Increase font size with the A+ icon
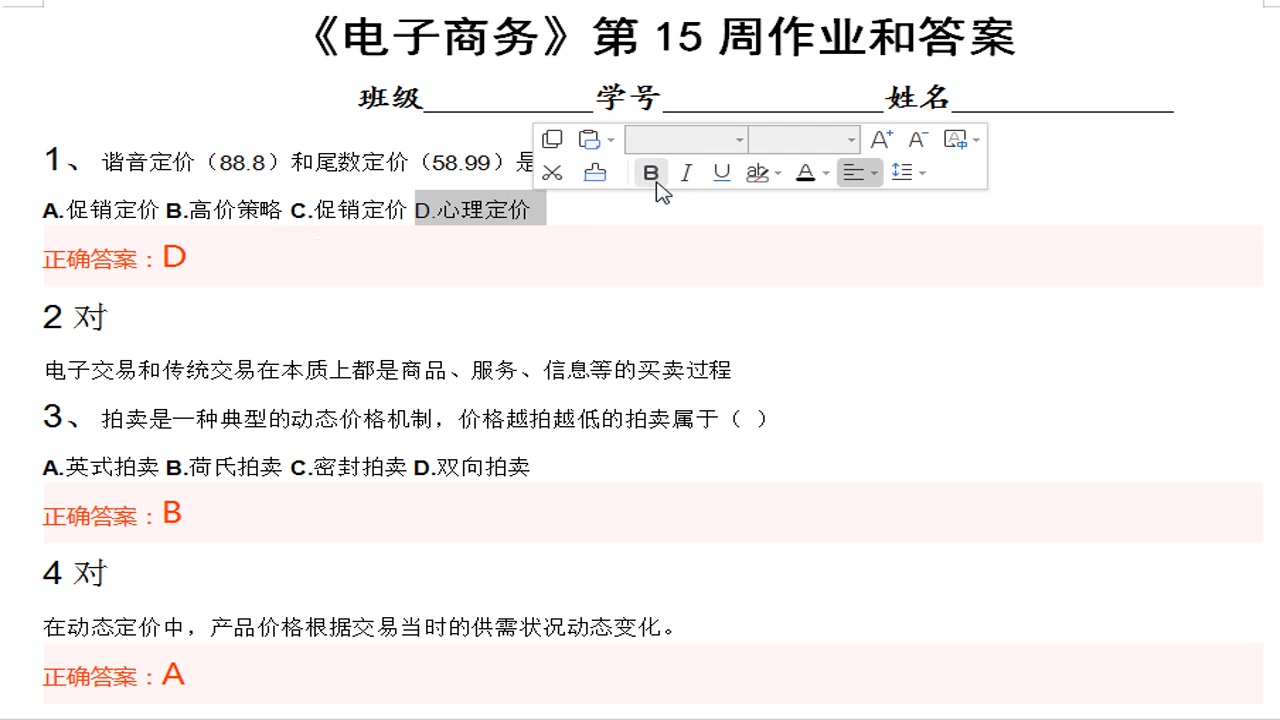Viewport: 1280px width, 720px height. [881, 139]
